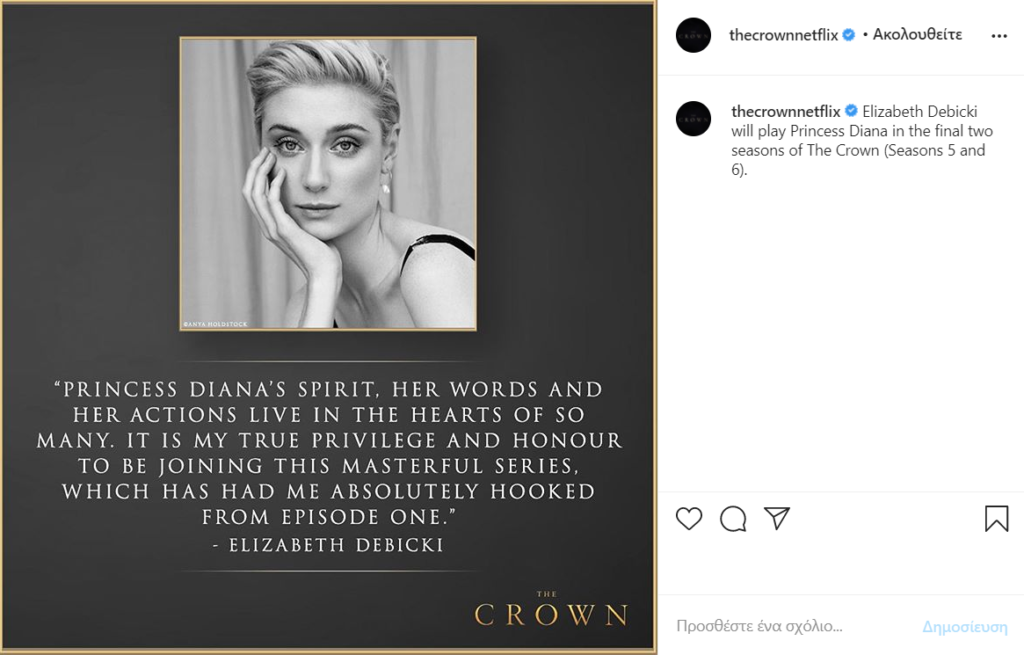Open thecrownnetflix profile from the header username

coord(783,35)
